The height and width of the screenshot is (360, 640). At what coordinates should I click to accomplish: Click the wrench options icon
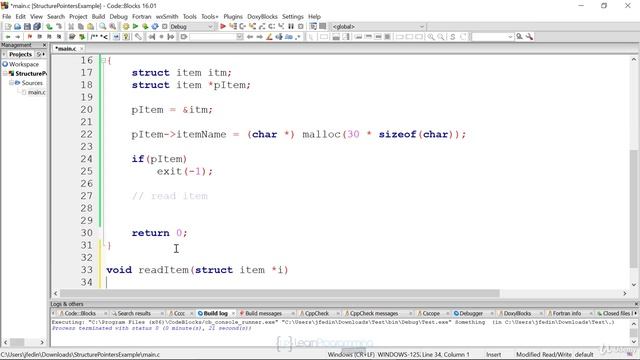pos(529,37)
